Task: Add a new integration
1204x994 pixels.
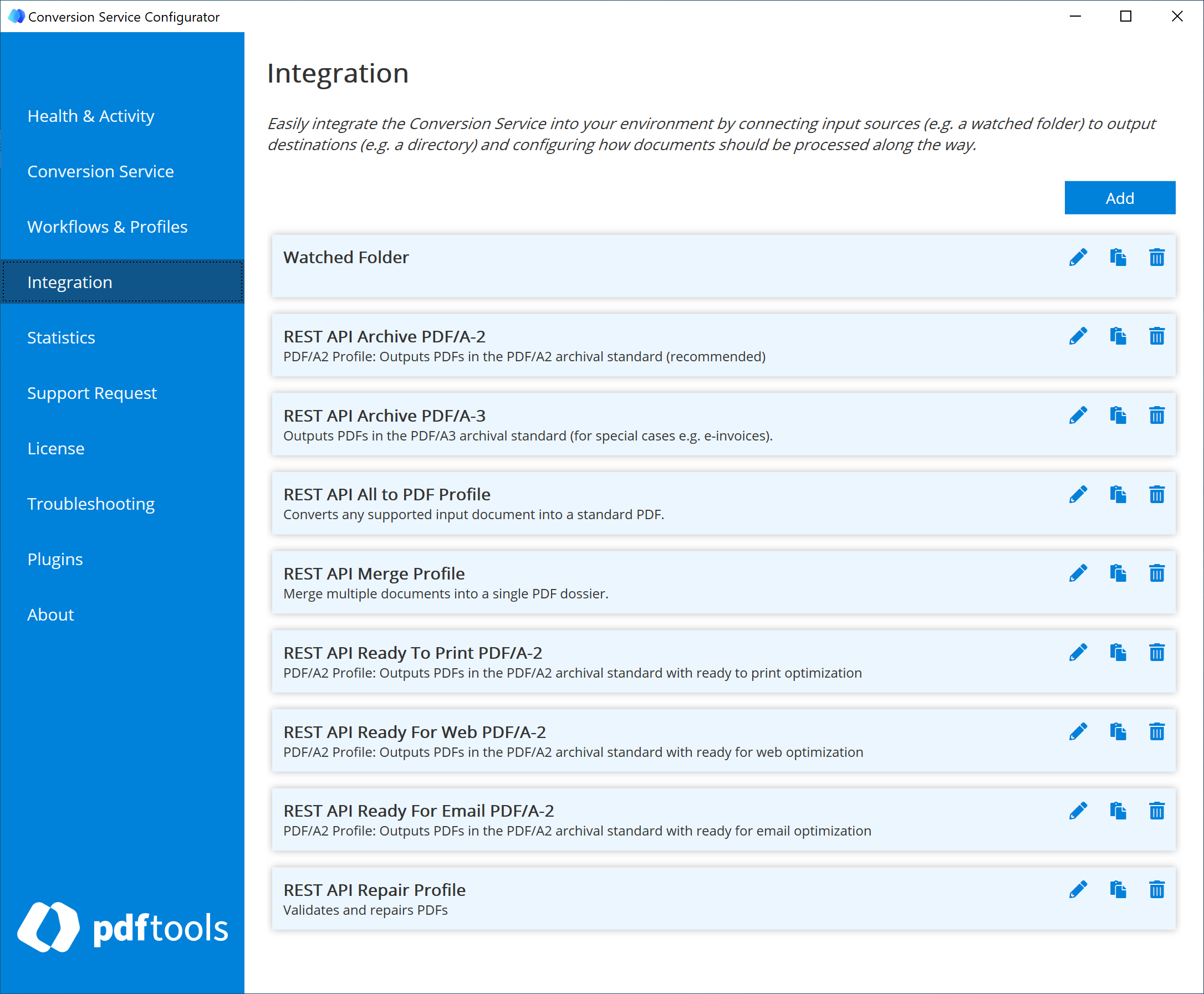Action: point(1119,198)
